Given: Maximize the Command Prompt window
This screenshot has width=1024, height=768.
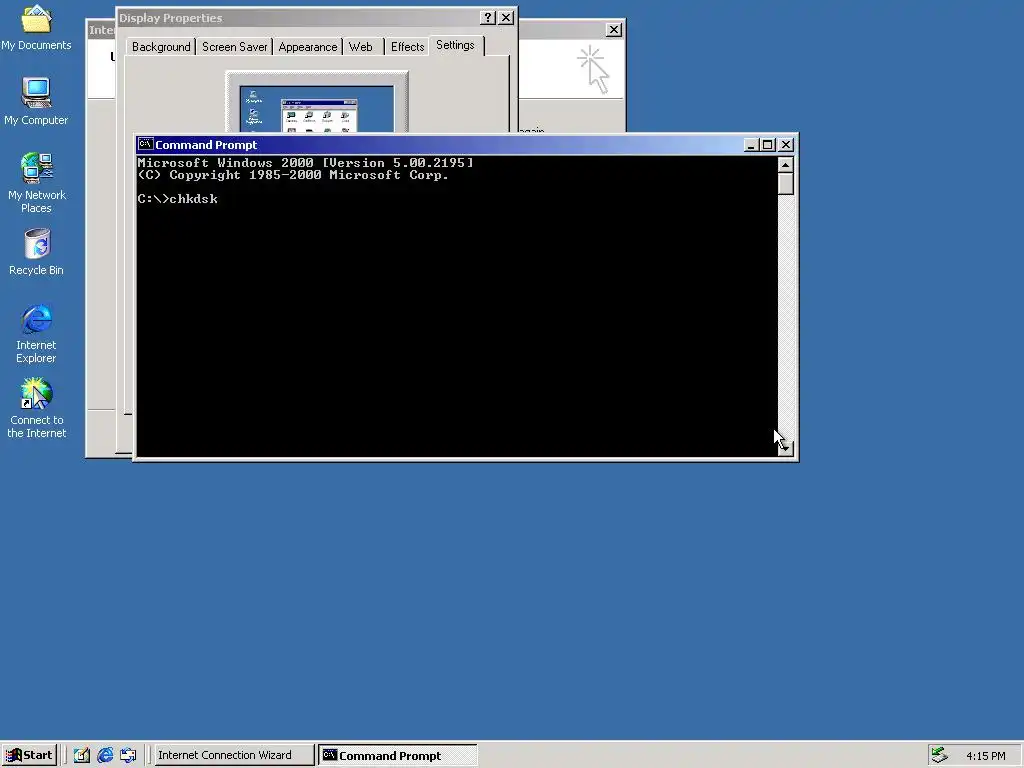Looking at the screenshot, I should [768, 145].
